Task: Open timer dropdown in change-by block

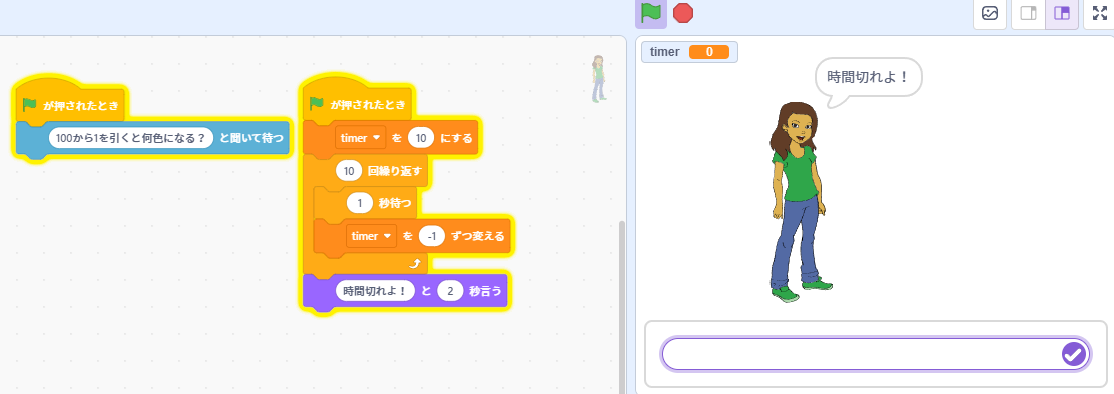Action: click(371, 236)
